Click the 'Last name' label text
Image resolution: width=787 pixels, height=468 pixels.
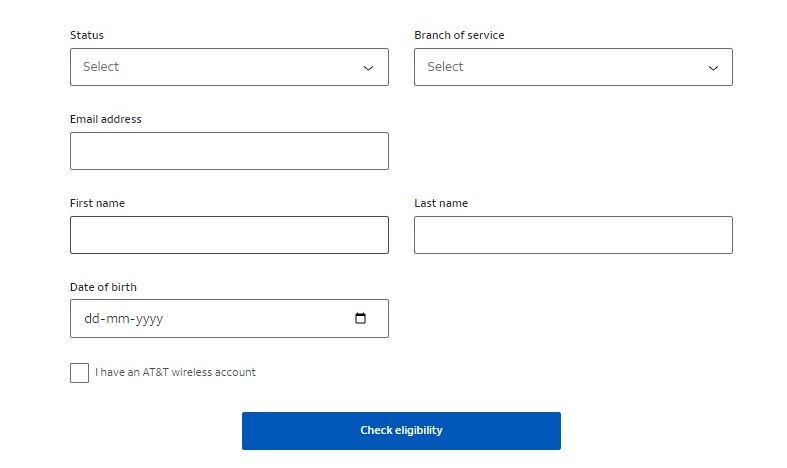coord(441,203)
